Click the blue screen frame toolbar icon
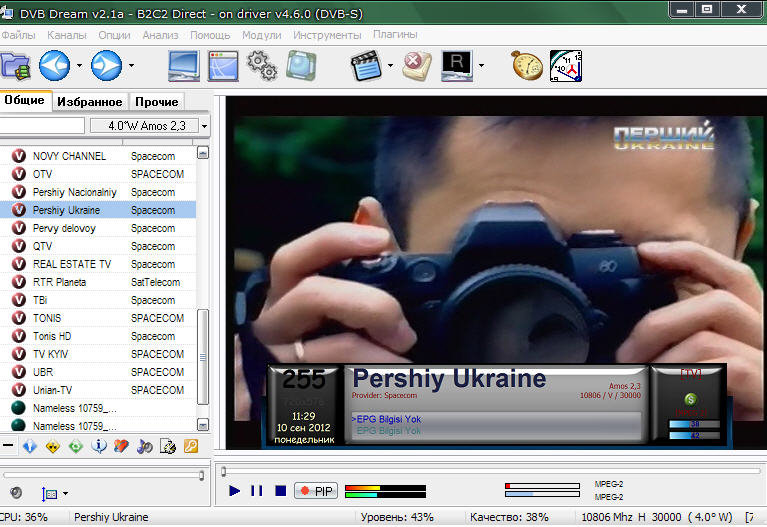Image resolution: width=767 pixels, height=527 pixels. click(x=301, y=66)
